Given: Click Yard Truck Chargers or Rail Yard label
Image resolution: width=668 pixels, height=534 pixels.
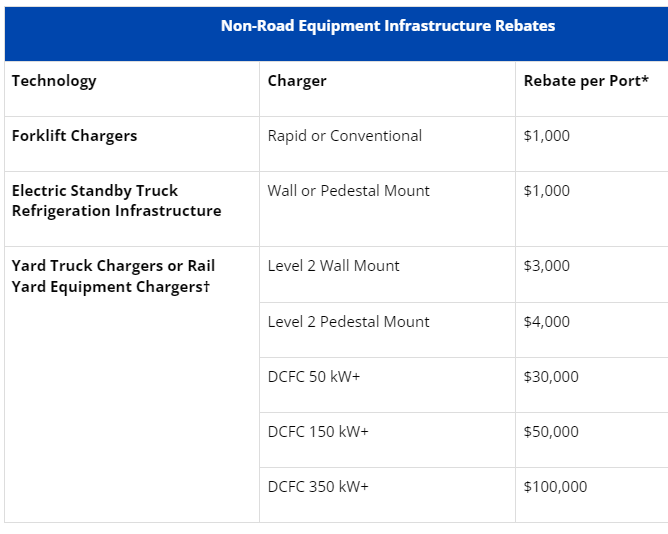Looking at the screenshot, I should [113, 276].
